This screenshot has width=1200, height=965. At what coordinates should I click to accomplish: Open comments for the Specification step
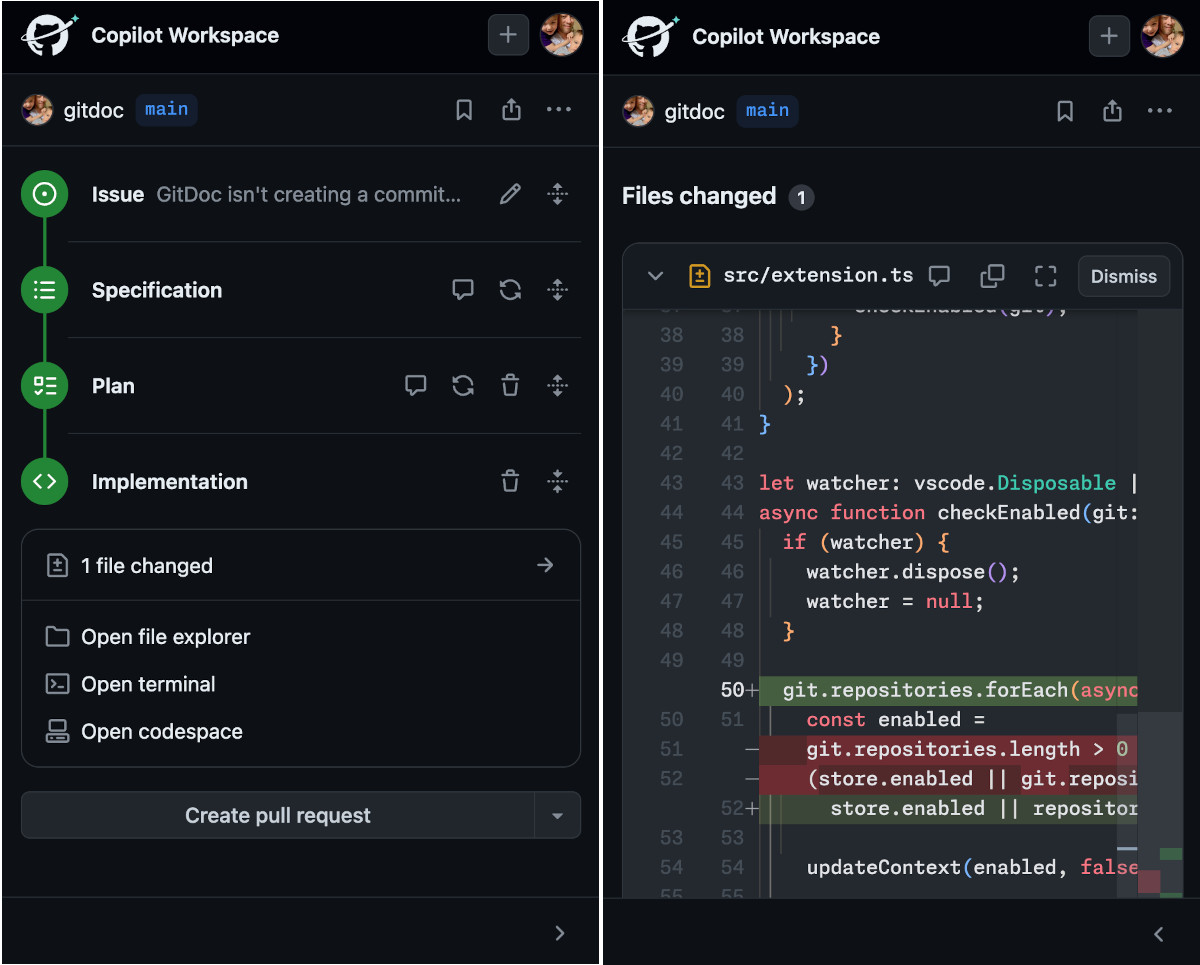[x=463, y=290]
